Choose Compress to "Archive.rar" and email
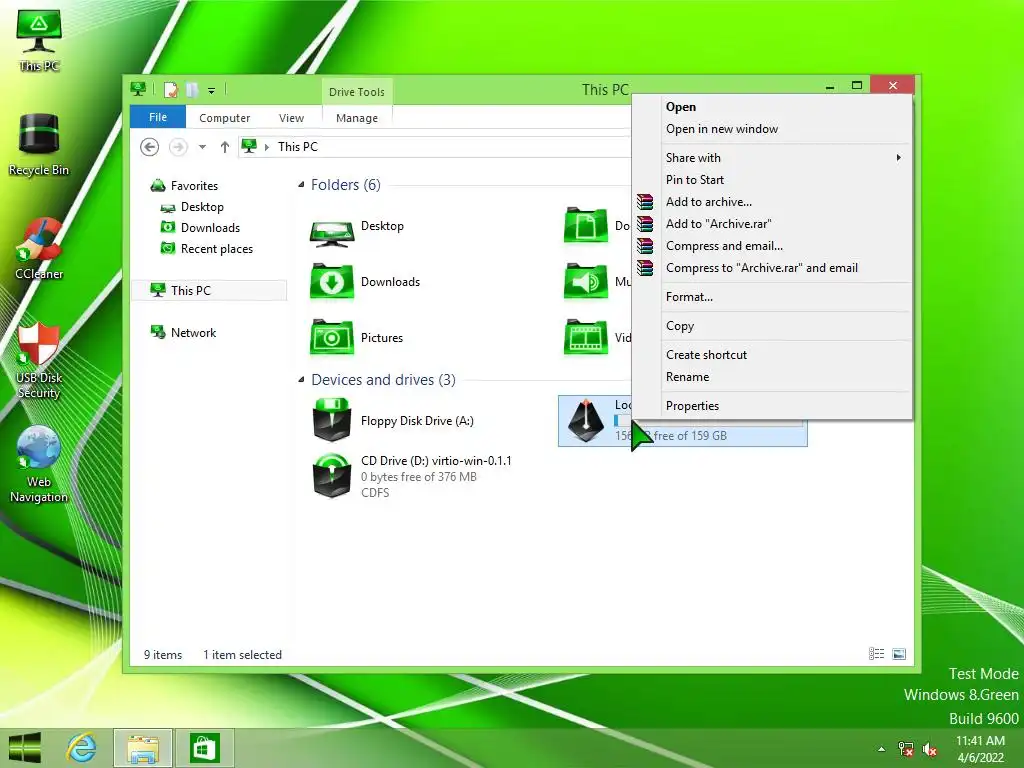 point(771,268)
